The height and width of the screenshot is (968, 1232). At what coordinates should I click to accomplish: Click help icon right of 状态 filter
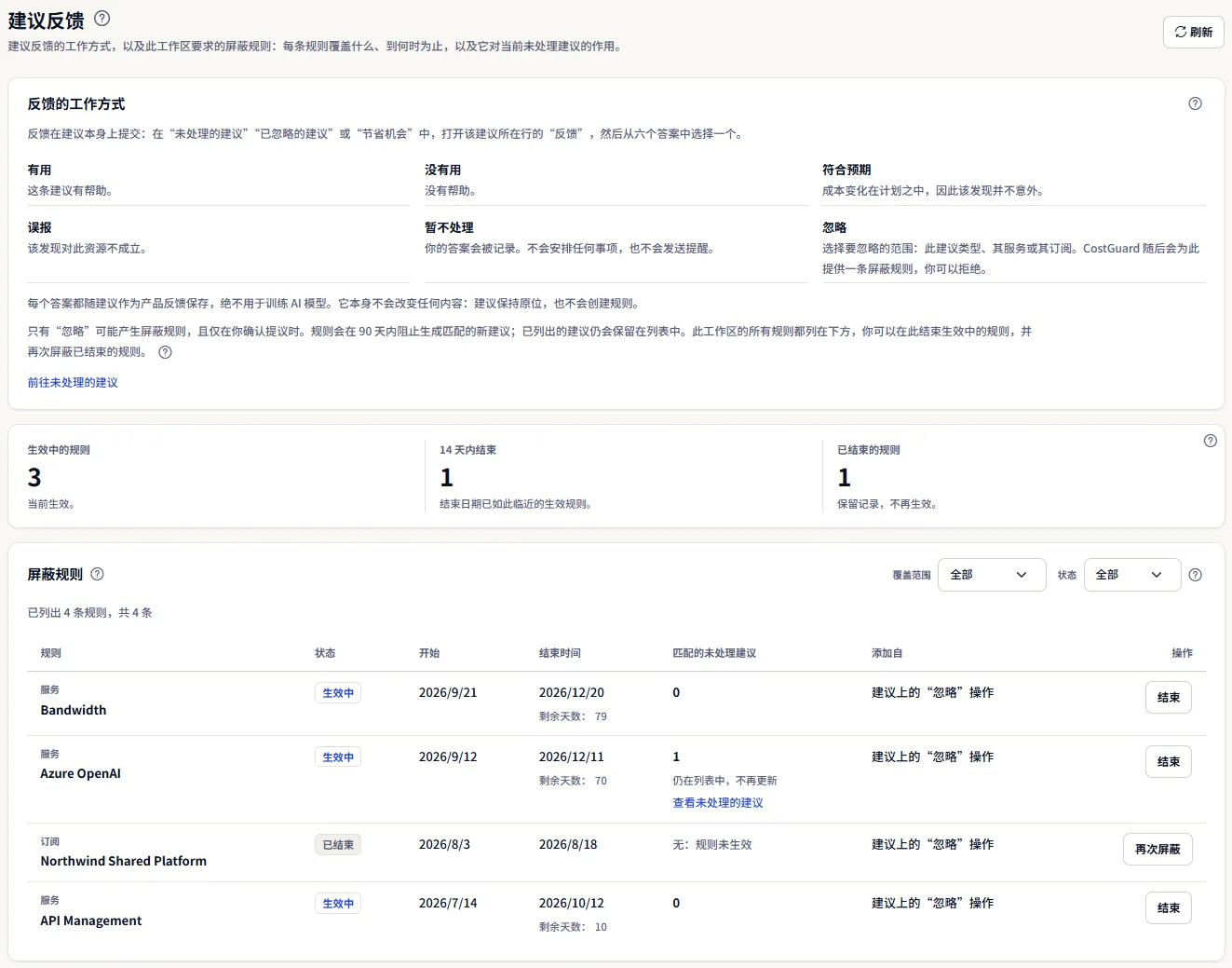click(1195, 575)
